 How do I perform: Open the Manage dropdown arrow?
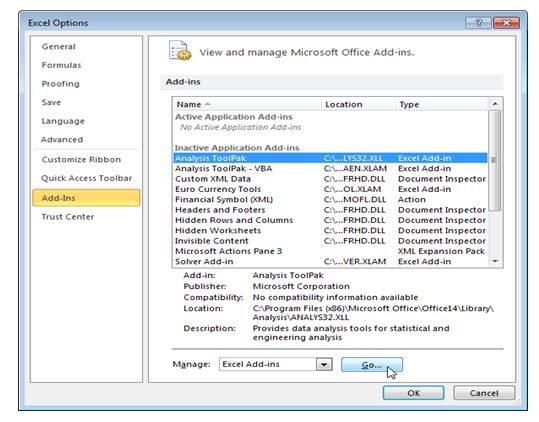pyautogui.click(x=324, y=364)
